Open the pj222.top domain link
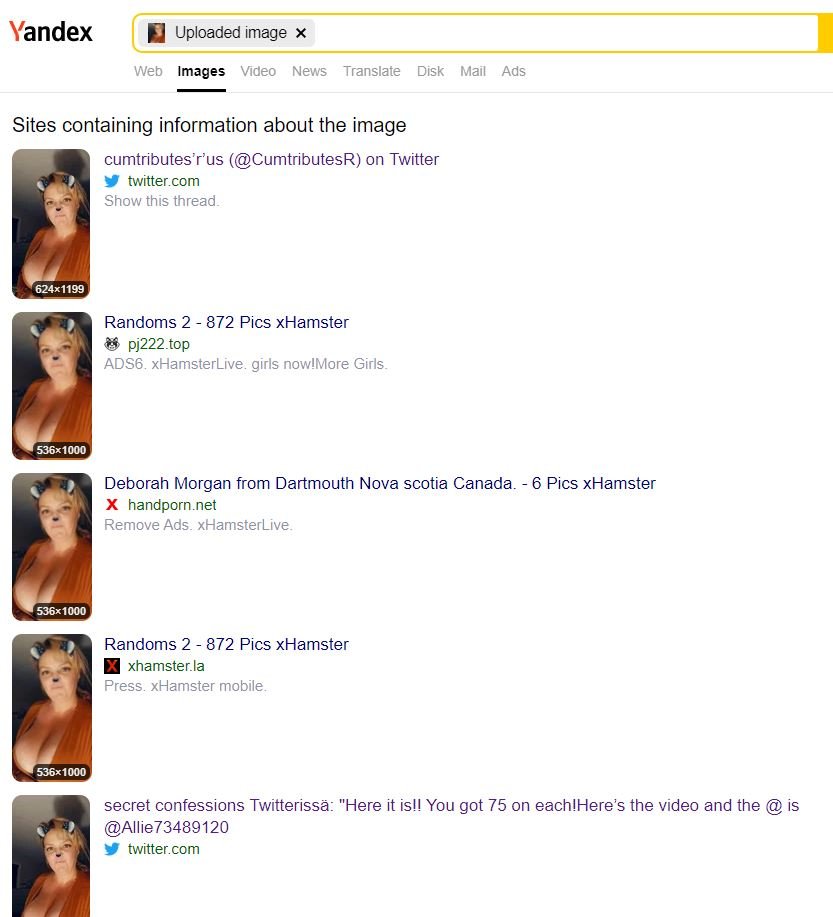This screenshot has width=833, height=917. click(159, 344)
